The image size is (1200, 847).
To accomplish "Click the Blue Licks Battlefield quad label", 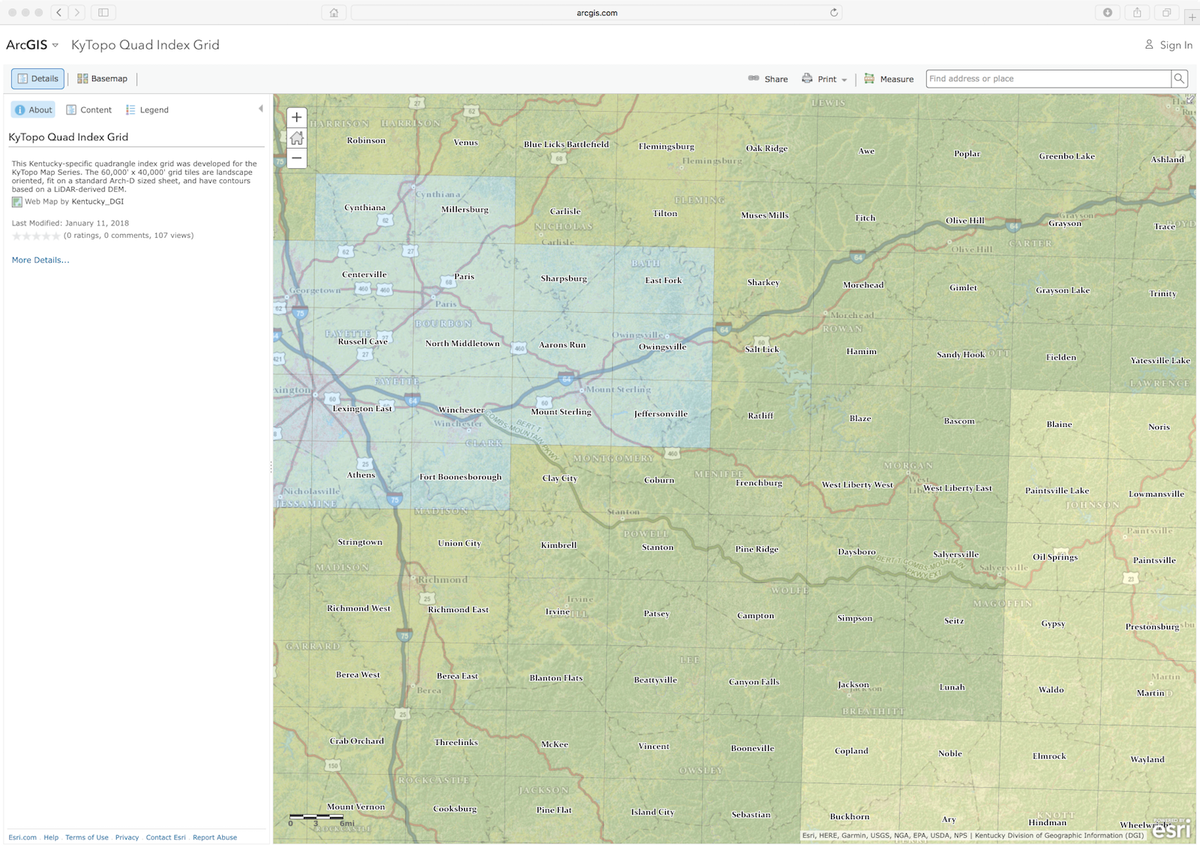I will pos(566,144).
